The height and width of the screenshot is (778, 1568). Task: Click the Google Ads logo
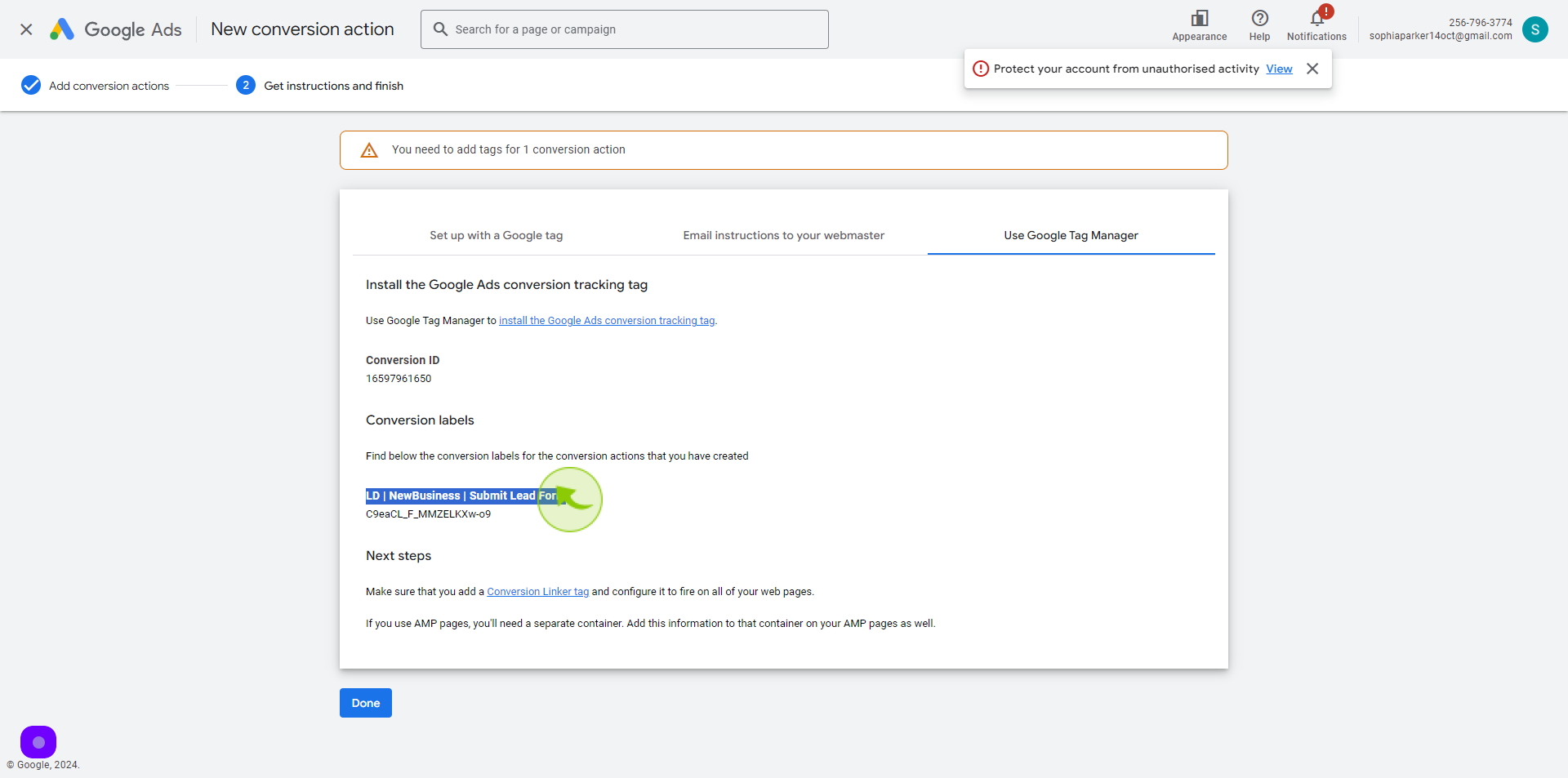click(x=116, y=29)
